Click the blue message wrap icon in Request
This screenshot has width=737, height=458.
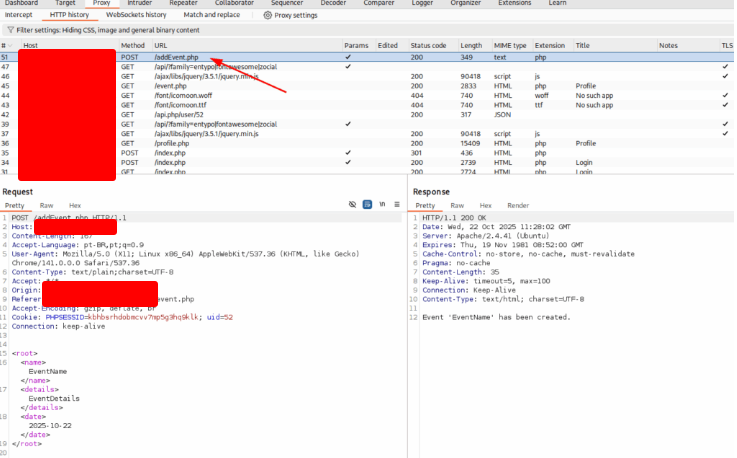point(367,205)
